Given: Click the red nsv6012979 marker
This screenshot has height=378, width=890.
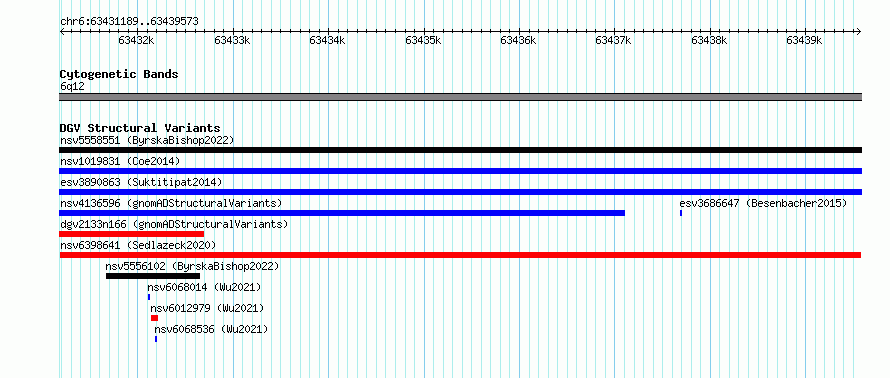Looking at the screenshot, I should point(154,318).
